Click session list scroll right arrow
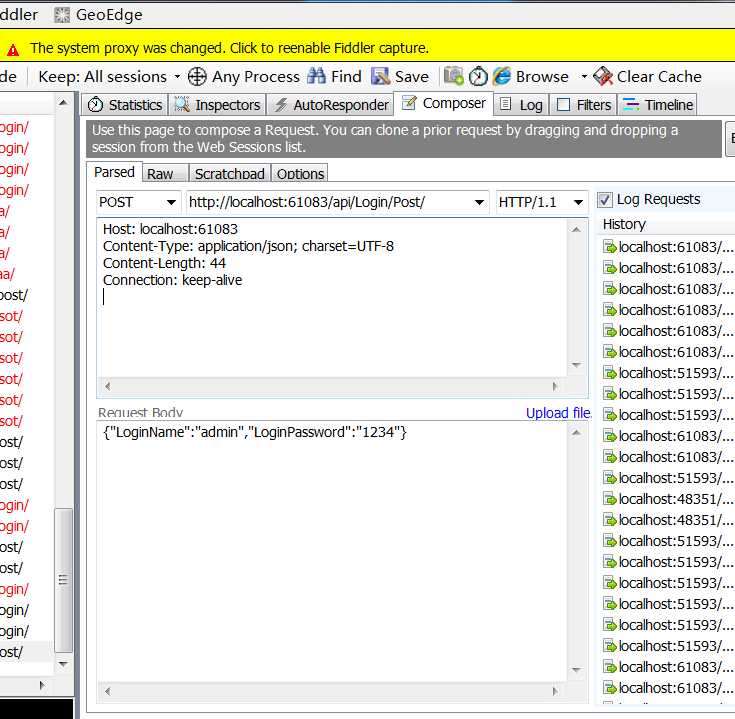The width and height of the screenshot is (735, 719). [x=42, y=685]
